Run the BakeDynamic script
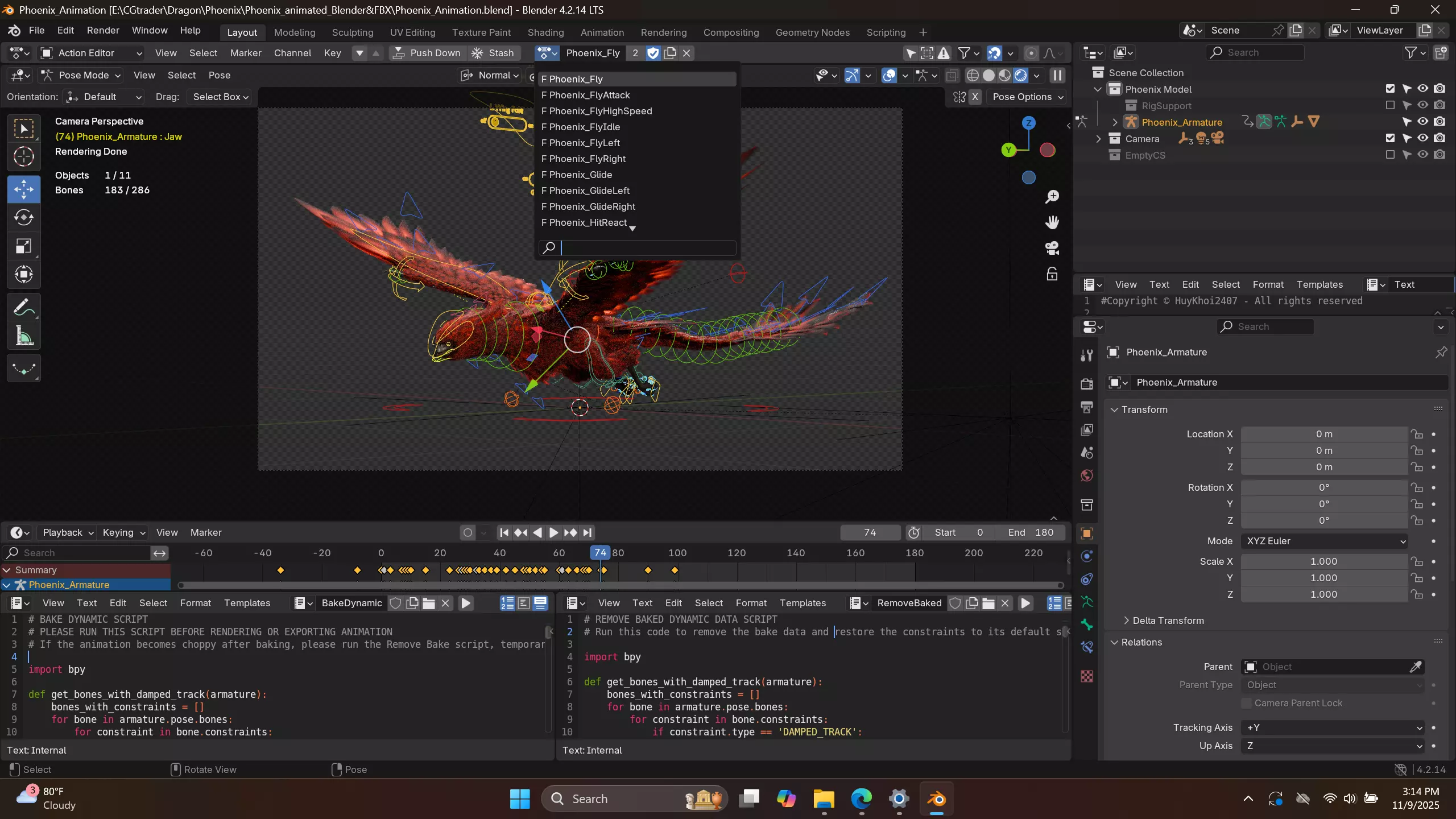The height and width of the screenshot is (819, 1456). [x=466, y=603]
